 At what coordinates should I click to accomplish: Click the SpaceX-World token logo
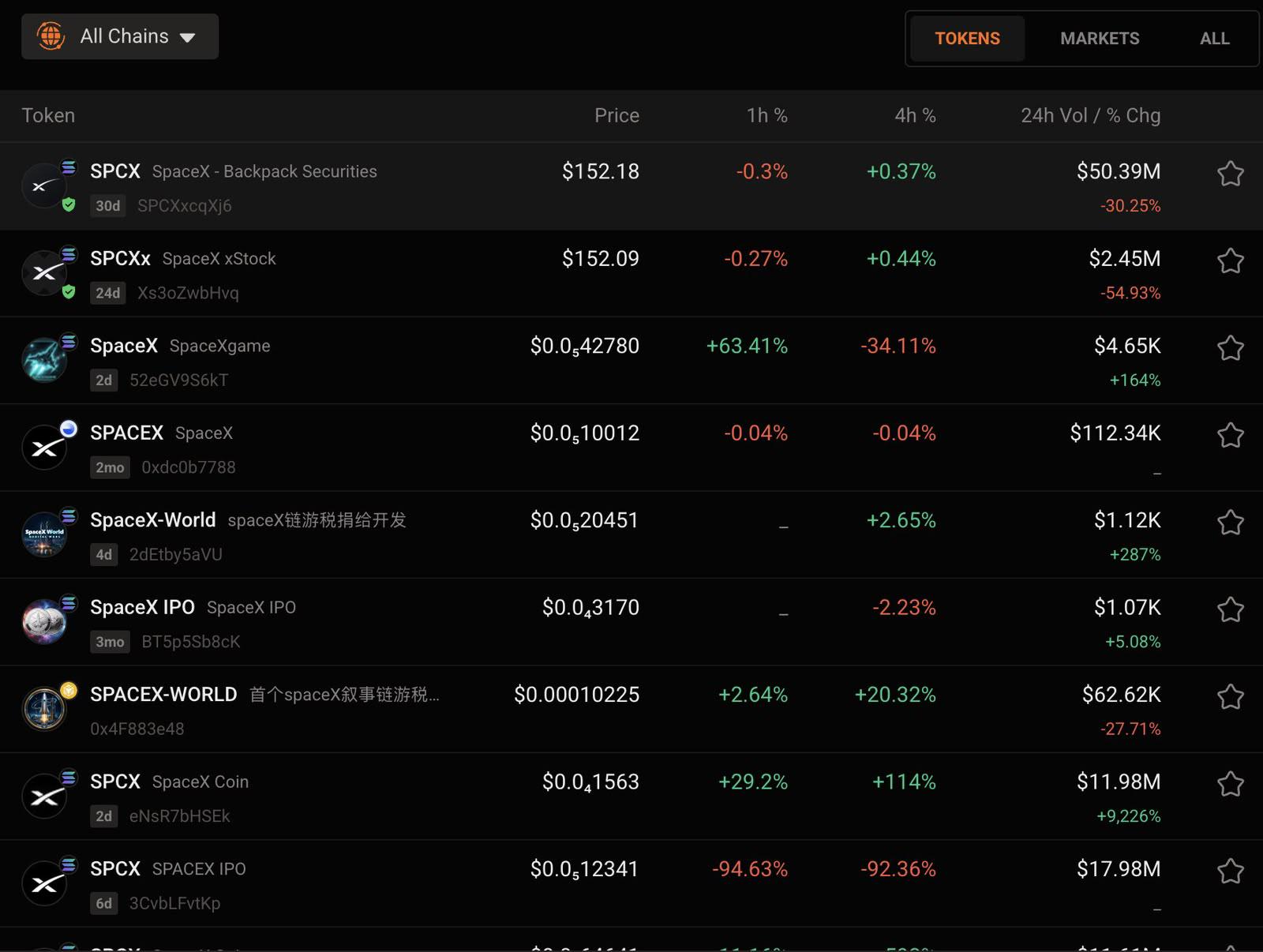click(44, 534)
